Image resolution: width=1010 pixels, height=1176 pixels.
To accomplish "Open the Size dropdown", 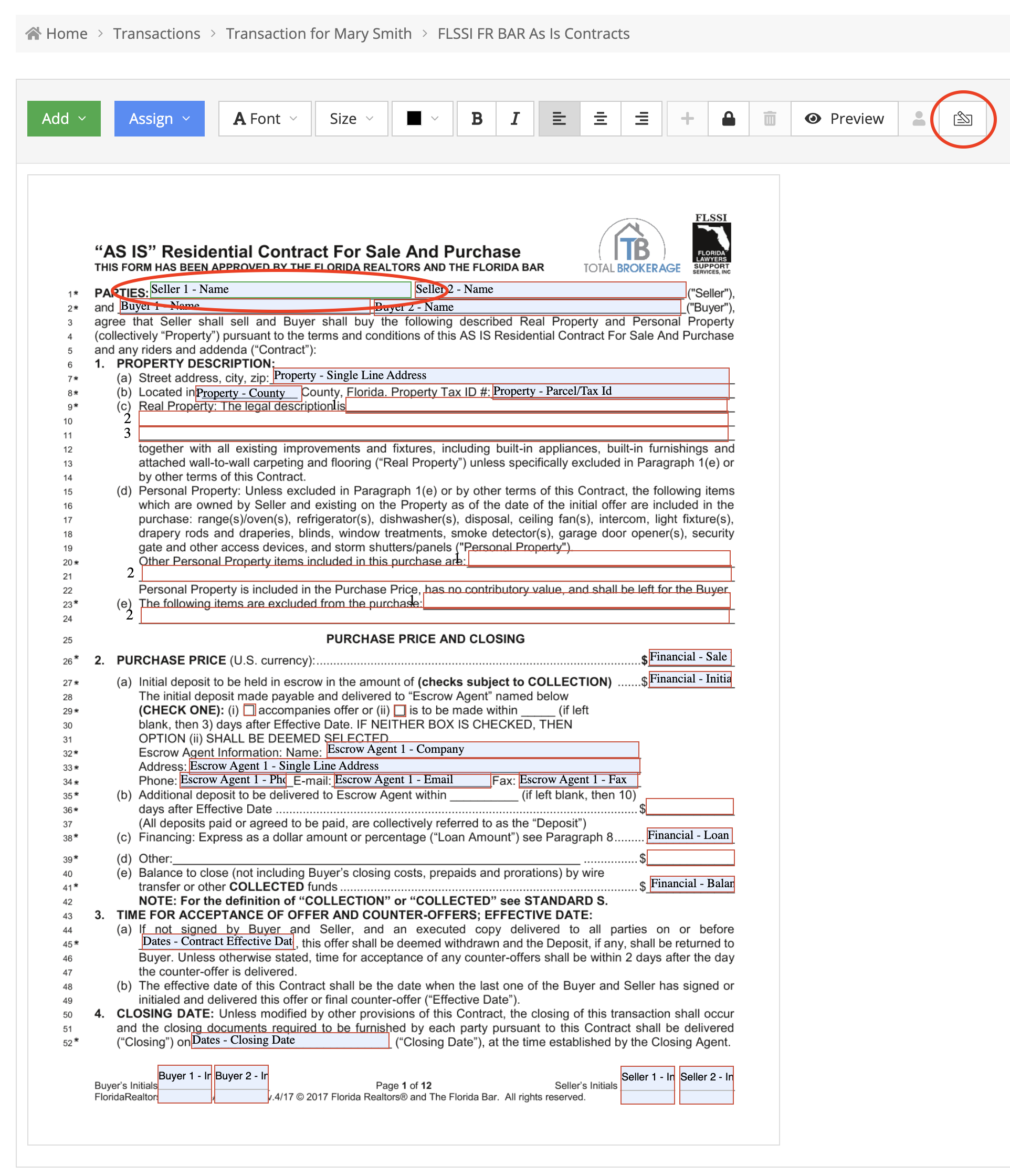I will 351,119.
